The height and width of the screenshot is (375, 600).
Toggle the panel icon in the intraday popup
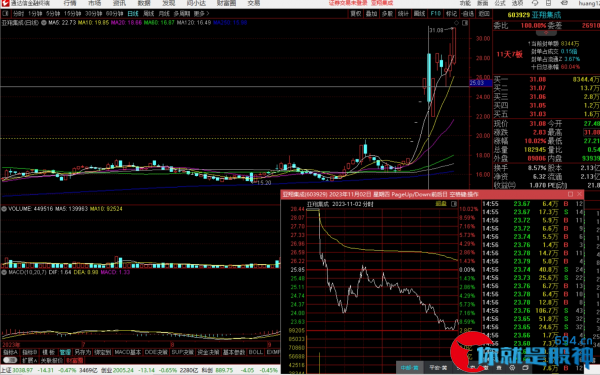(454, 204)
